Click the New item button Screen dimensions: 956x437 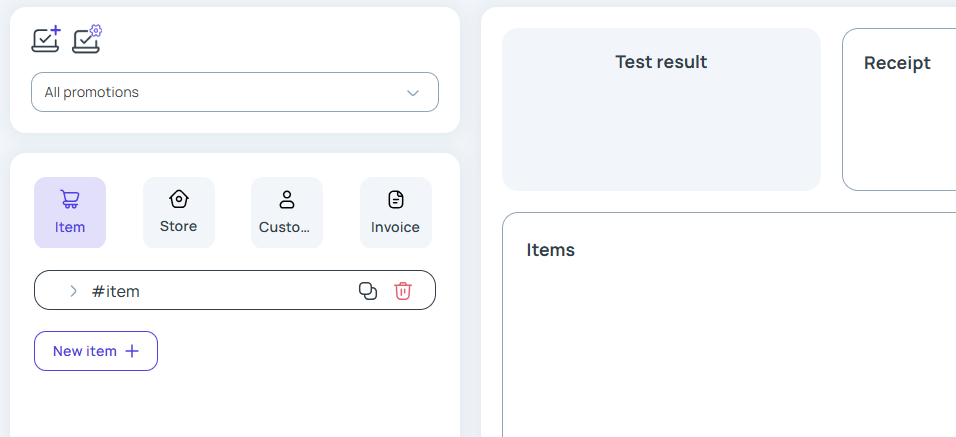96,351
